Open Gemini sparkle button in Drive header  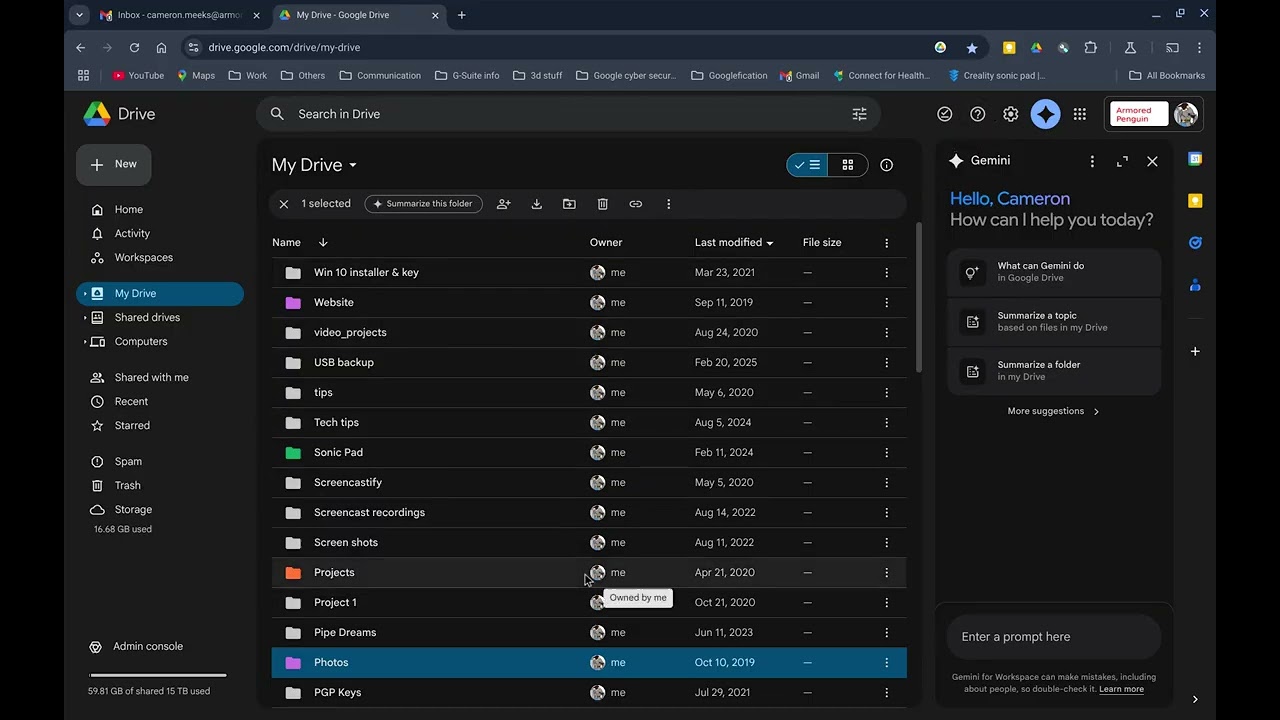tap(1045, 114)
